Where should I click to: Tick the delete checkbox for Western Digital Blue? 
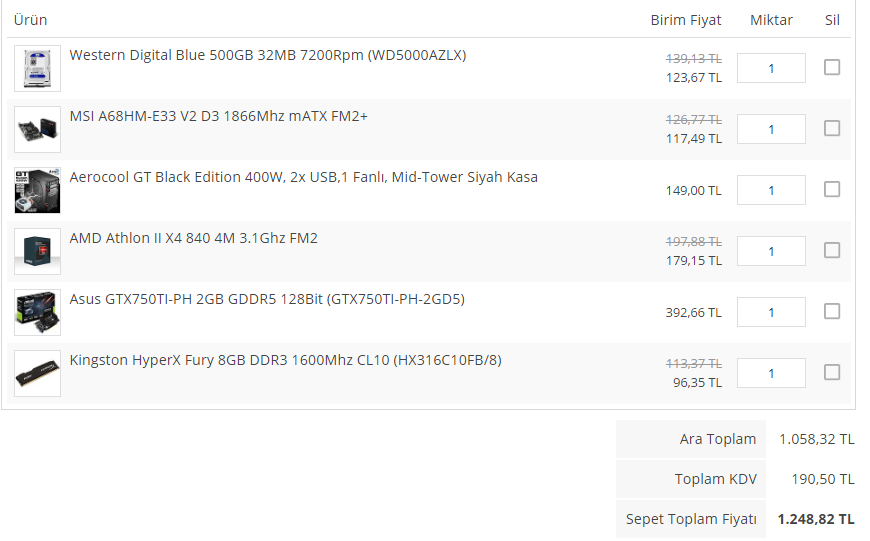(832, 68)
